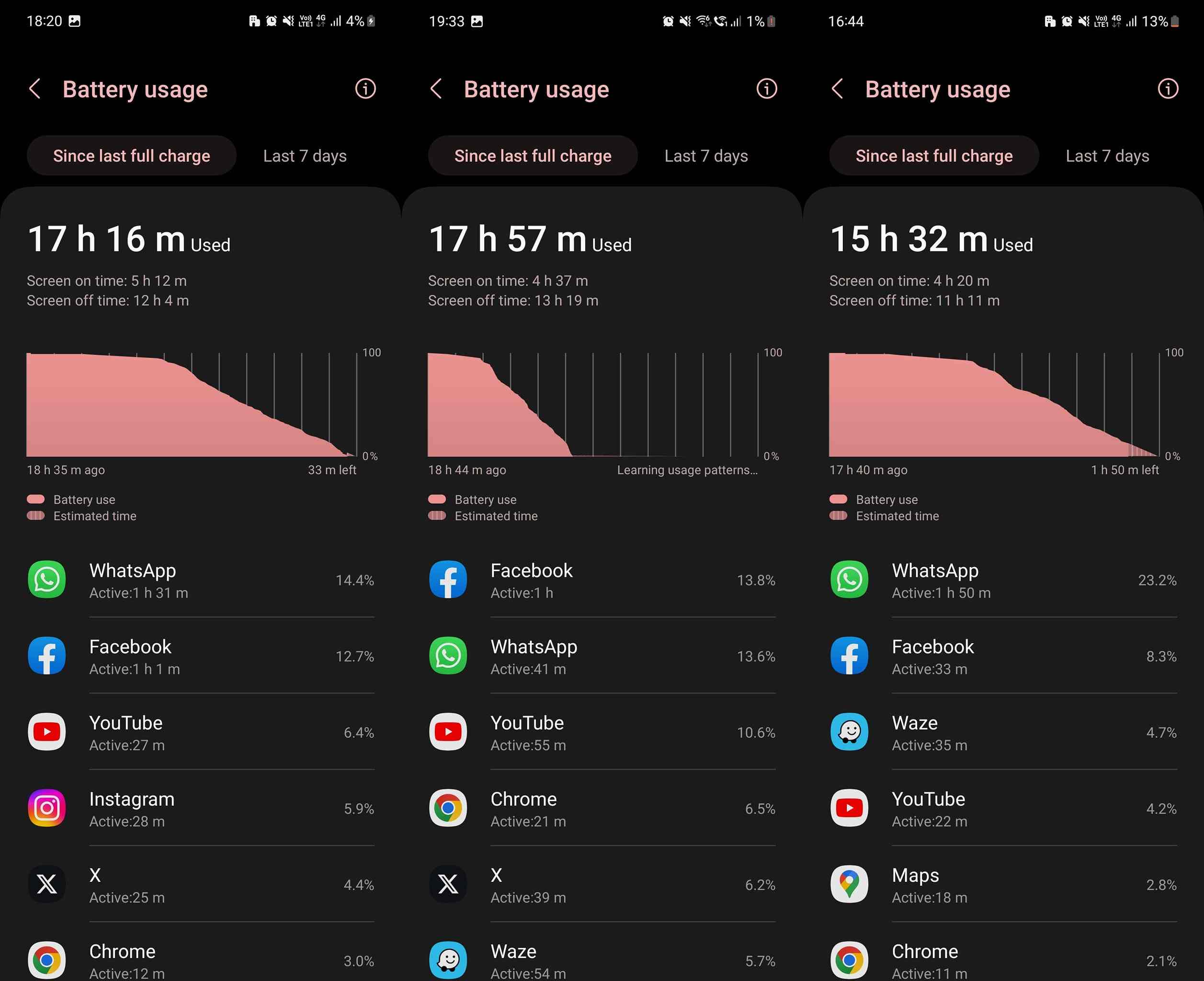The width and height of the screenshot is (1204, 981).
Task: Select Since last full charge tab
Action: coord(131,156)
